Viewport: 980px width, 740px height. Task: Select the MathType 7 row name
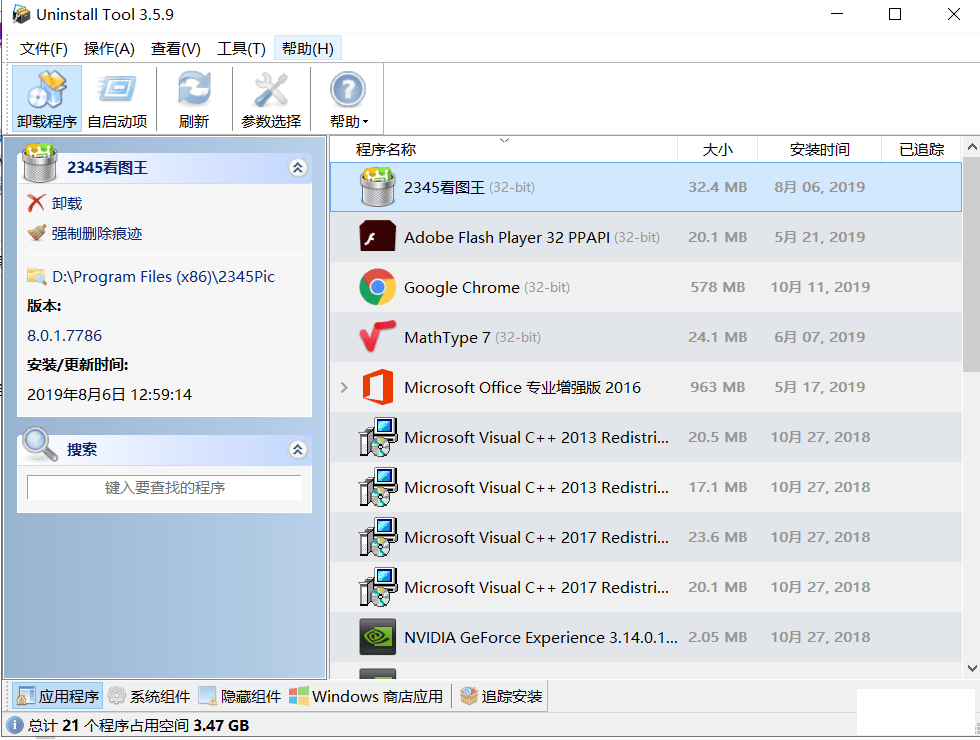(x=447, y=338)
